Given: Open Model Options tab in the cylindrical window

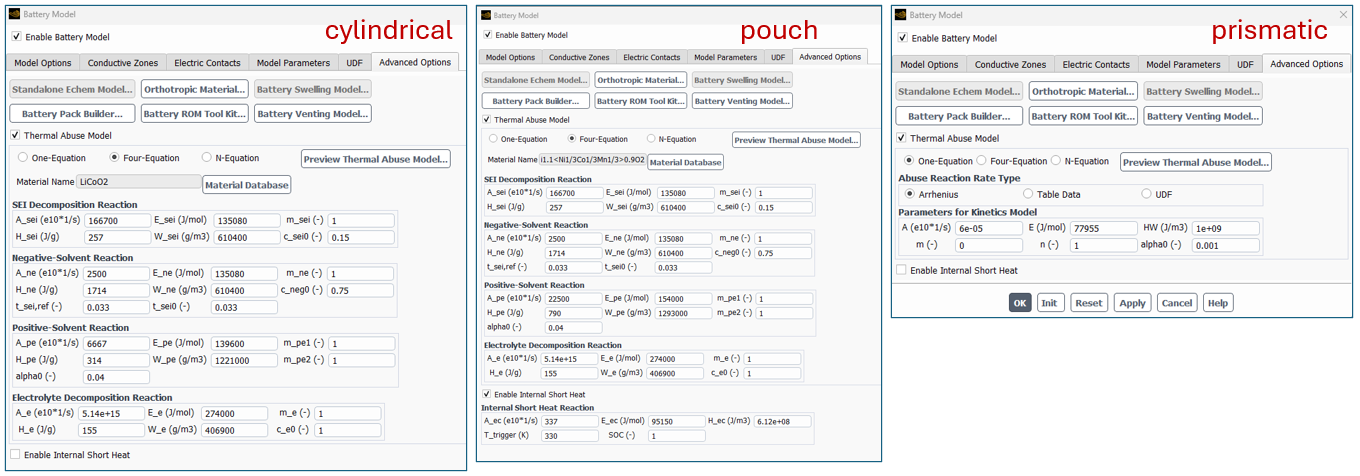Looking at the screenshot, I should click(43, 63).
